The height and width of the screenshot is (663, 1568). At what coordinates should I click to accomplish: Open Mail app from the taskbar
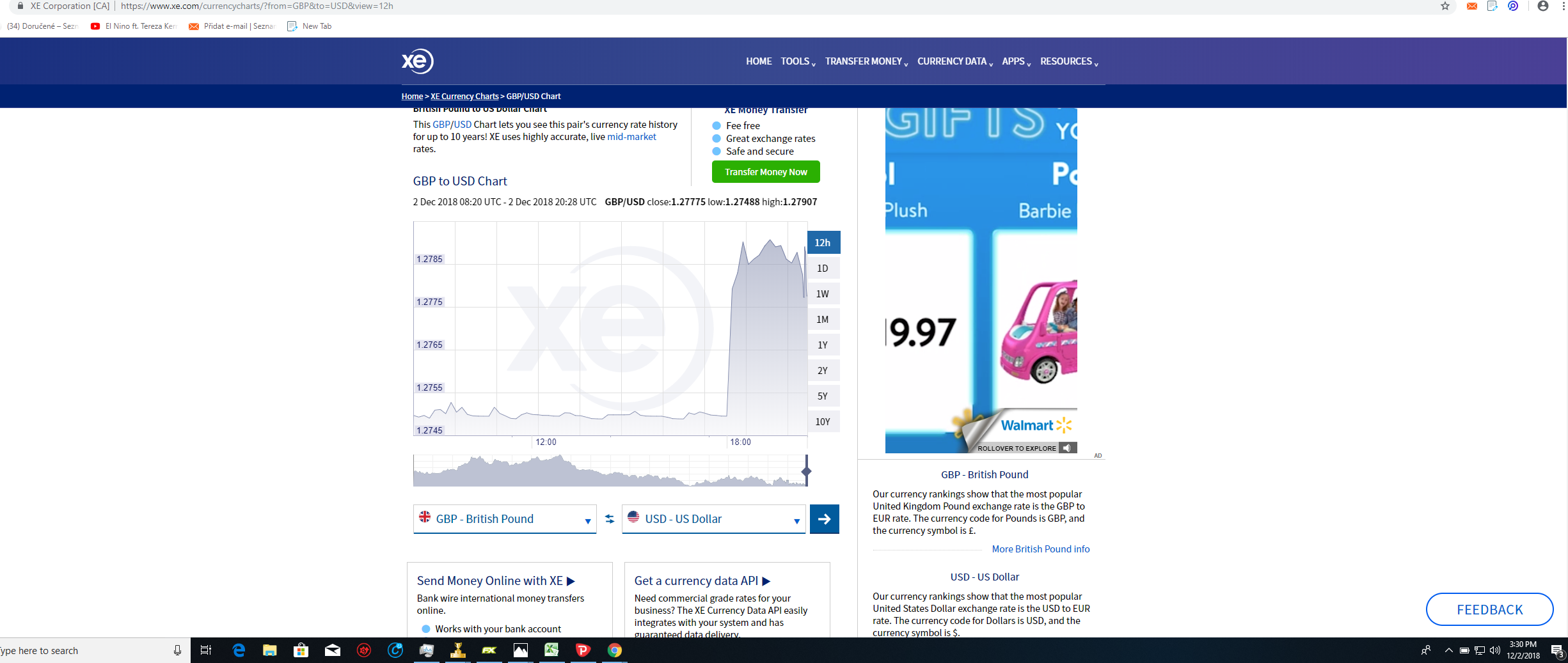click(332, 651)
